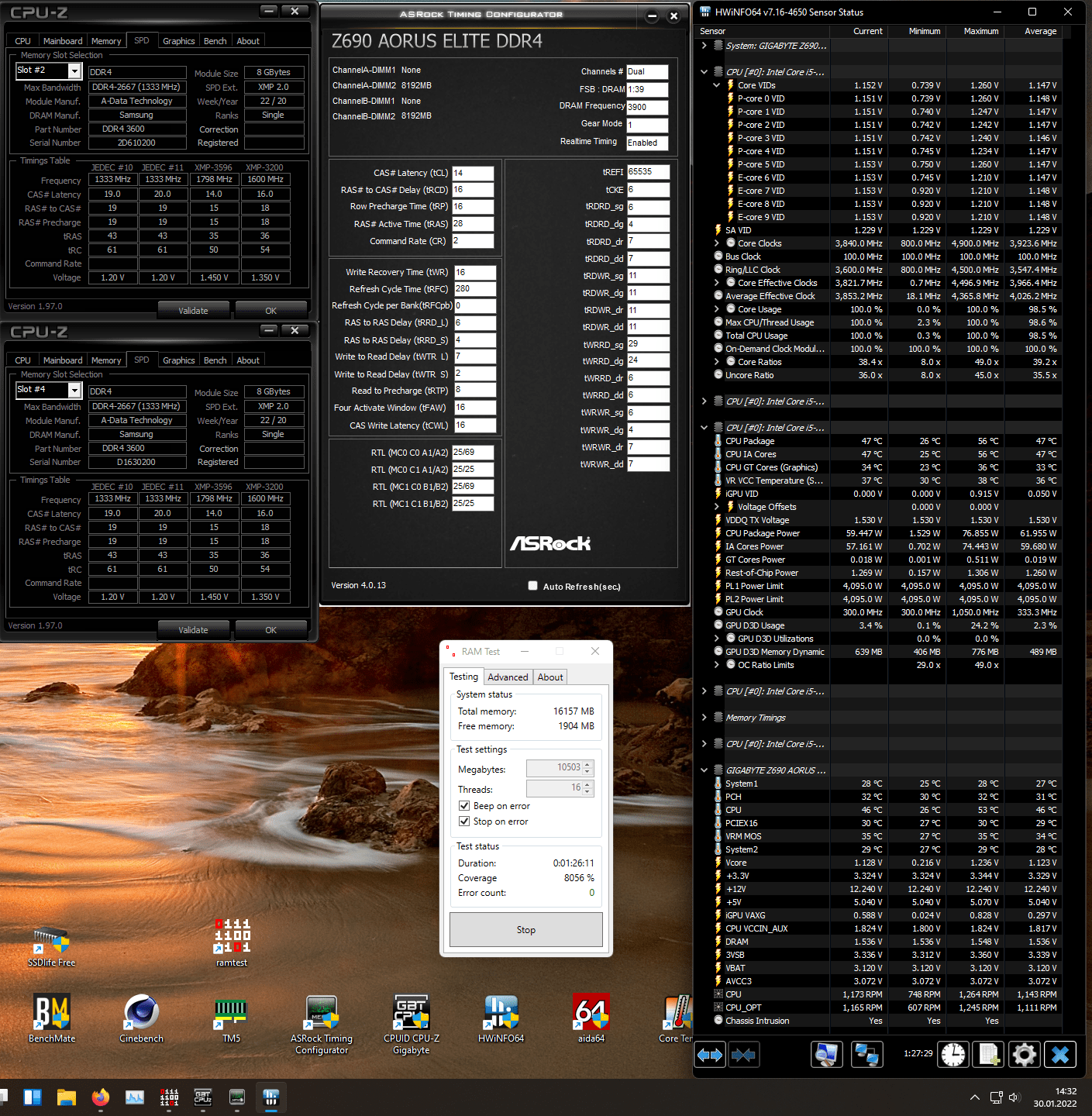Open the Mainboard tab in top CPU-Z window

click(x=63, y=41)
